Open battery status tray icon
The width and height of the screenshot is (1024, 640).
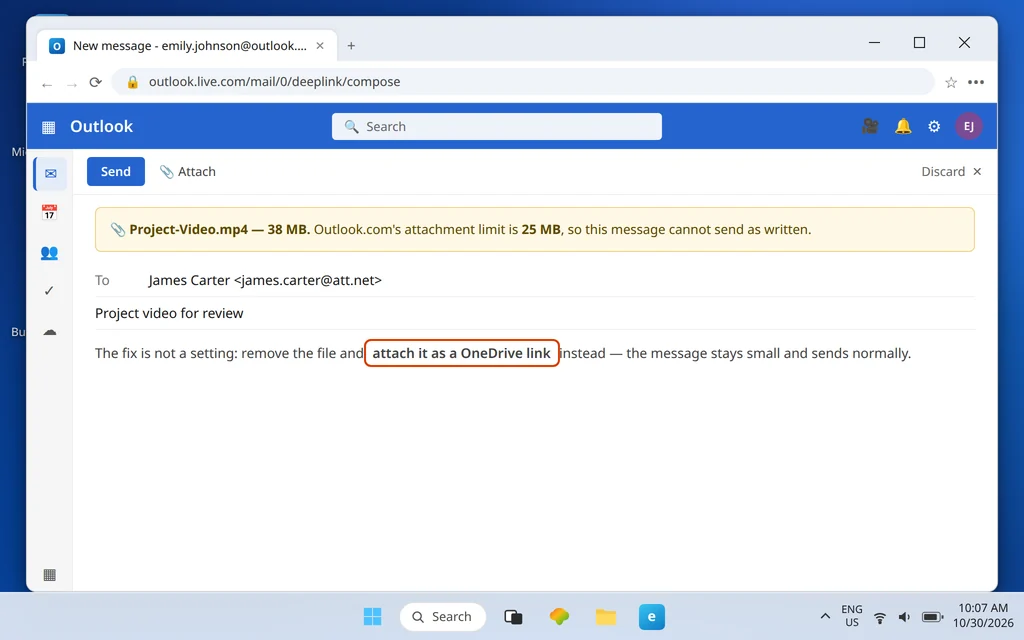point(932,617)
